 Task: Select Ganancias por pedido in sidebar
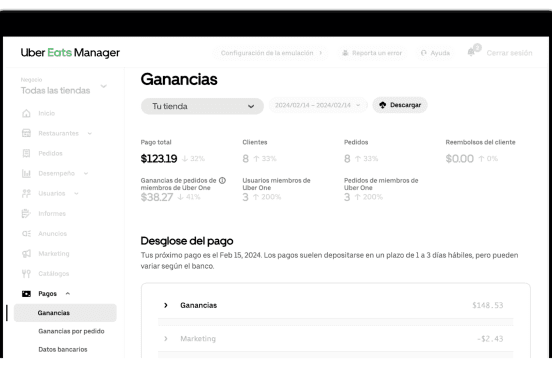[71, 331]
